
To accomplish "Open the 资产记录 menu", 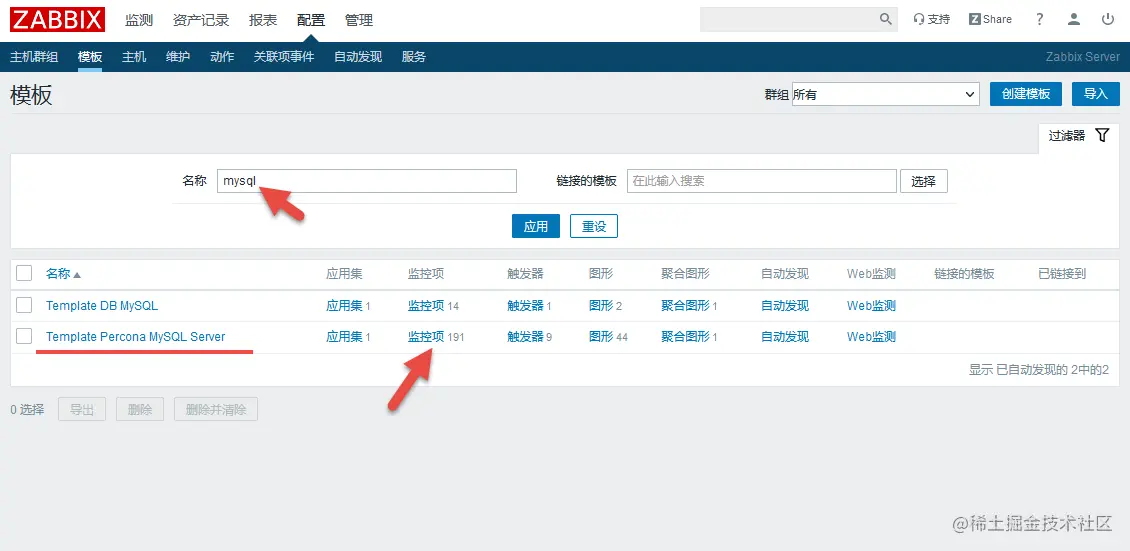I will [201, 20].
